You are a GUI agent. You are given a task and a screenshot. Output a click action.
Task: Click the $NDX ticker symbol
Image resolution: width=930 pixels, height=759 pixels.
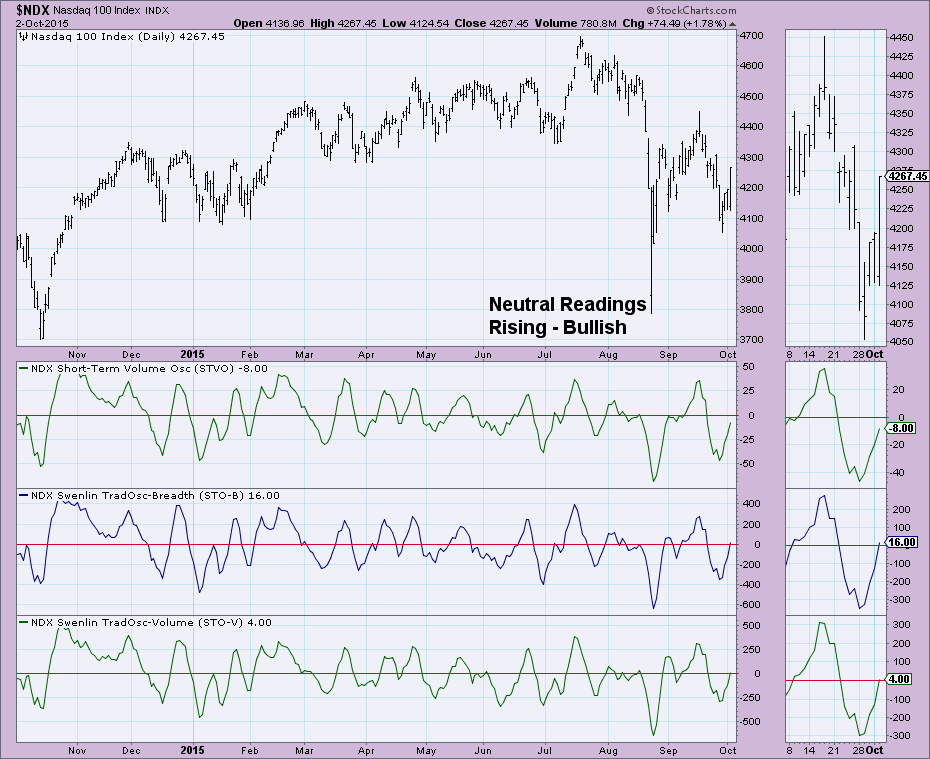[x=33, y=10]
